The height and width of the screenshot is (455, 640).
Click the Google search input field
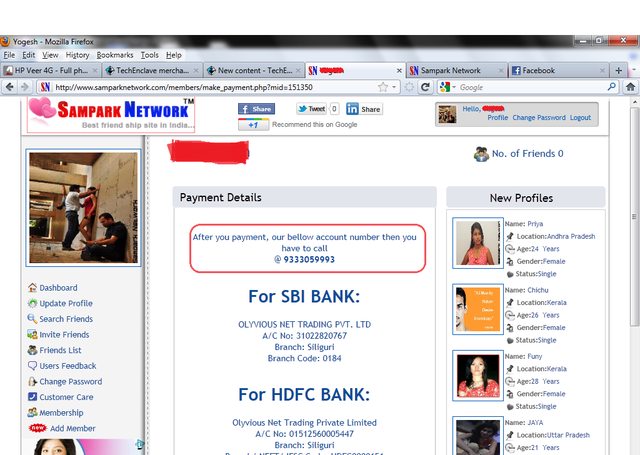click(x=531, y=87)
